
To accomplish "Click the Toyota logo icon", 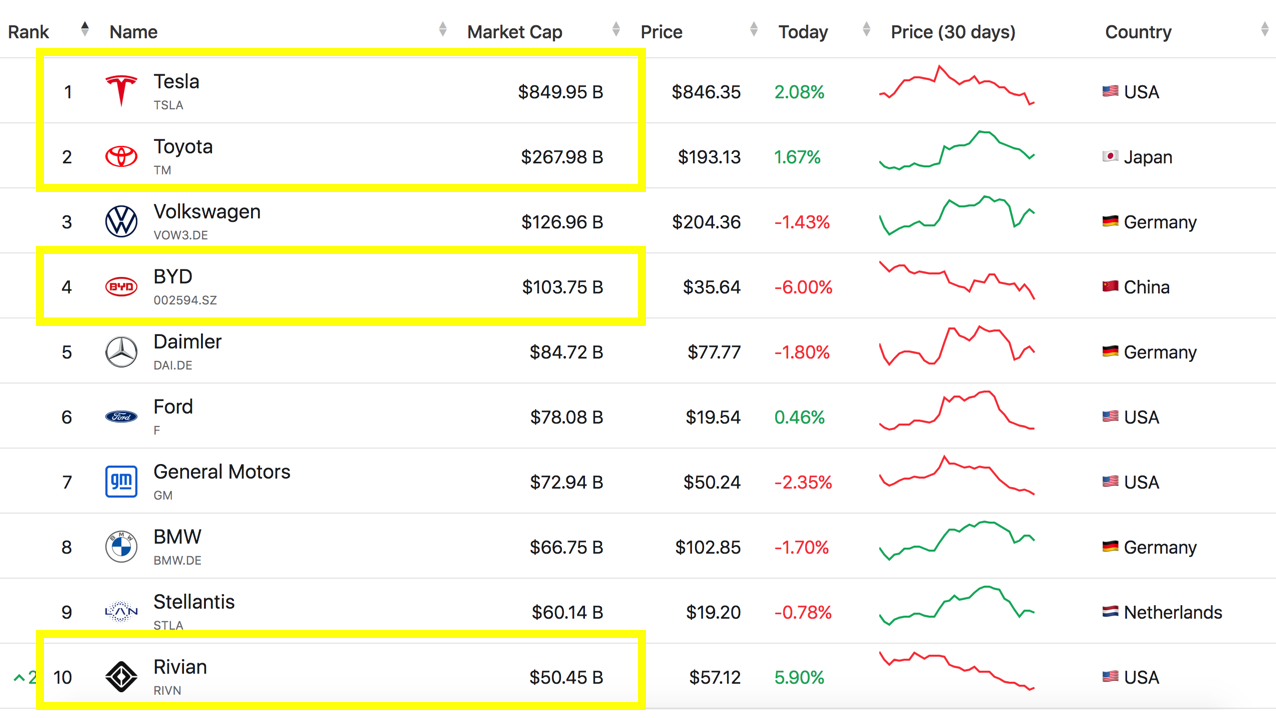I will [121, 156].
